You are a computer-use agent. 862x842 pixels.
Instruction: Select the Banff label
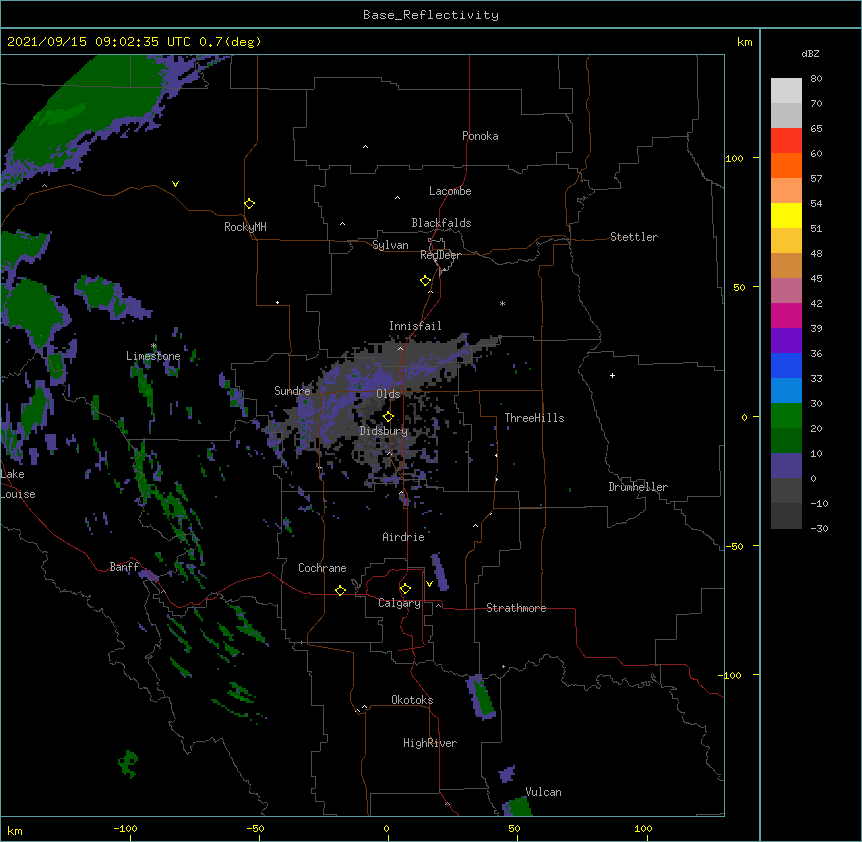click(x=124, y=567)
